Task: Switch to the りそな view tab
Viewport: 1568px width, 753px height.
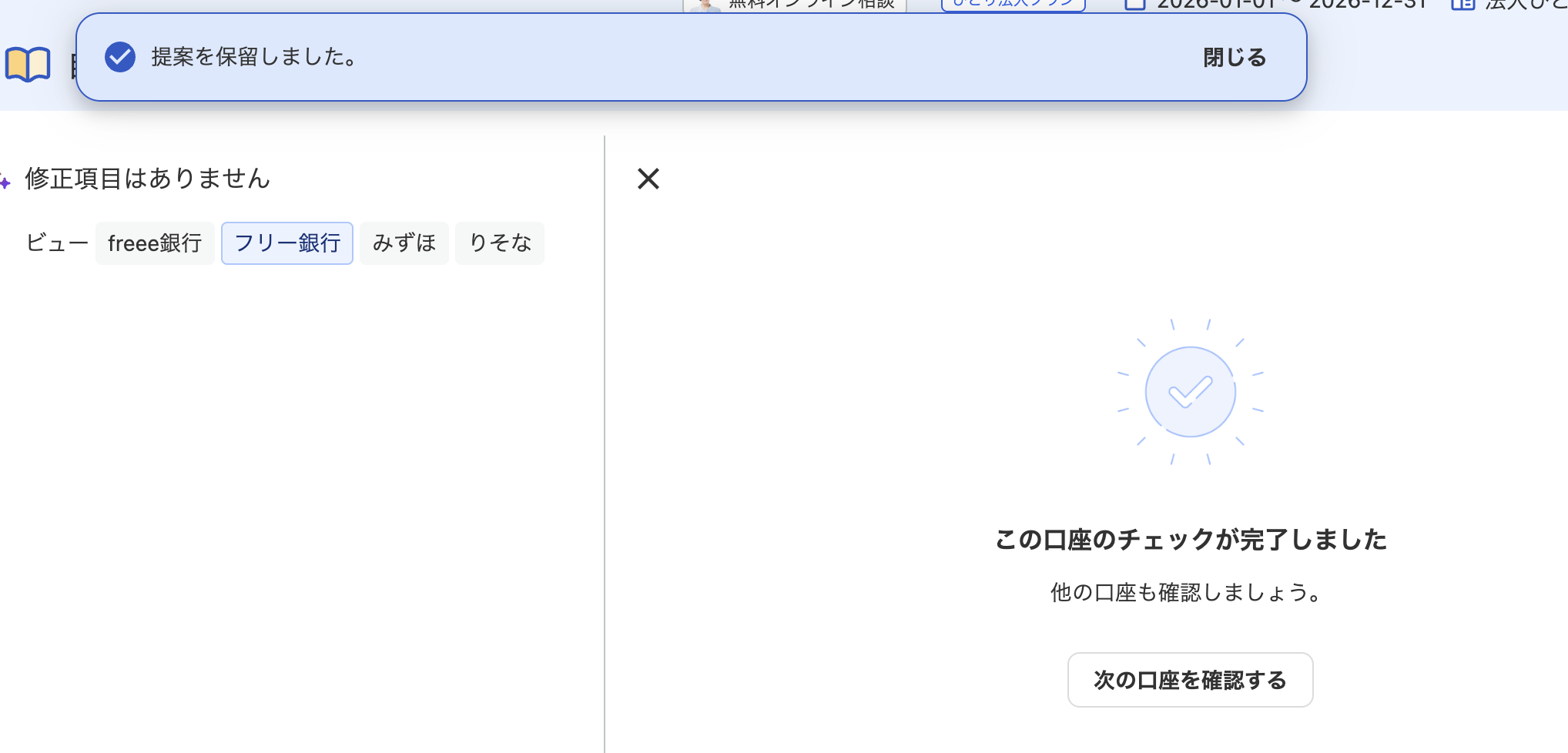Action: (x=500, y=243)
